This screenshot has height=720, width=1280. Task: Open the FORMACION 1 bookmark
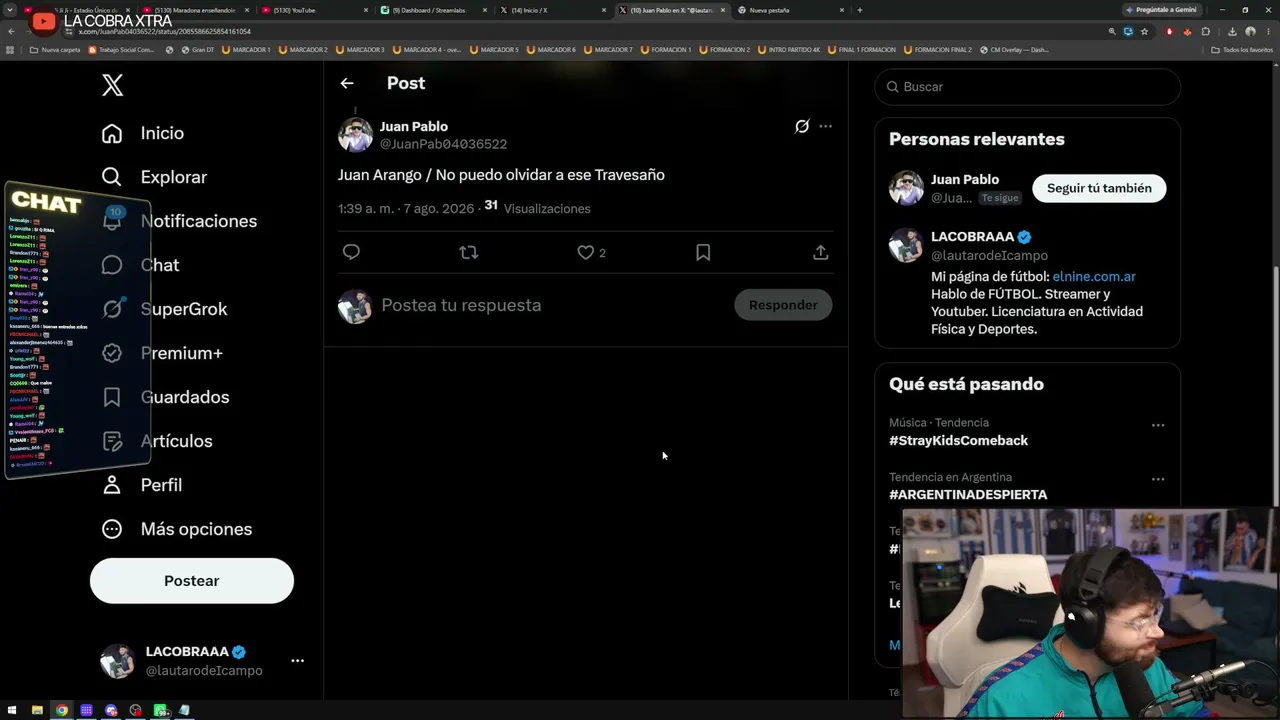pyautogui.click(x=666, y=49)
